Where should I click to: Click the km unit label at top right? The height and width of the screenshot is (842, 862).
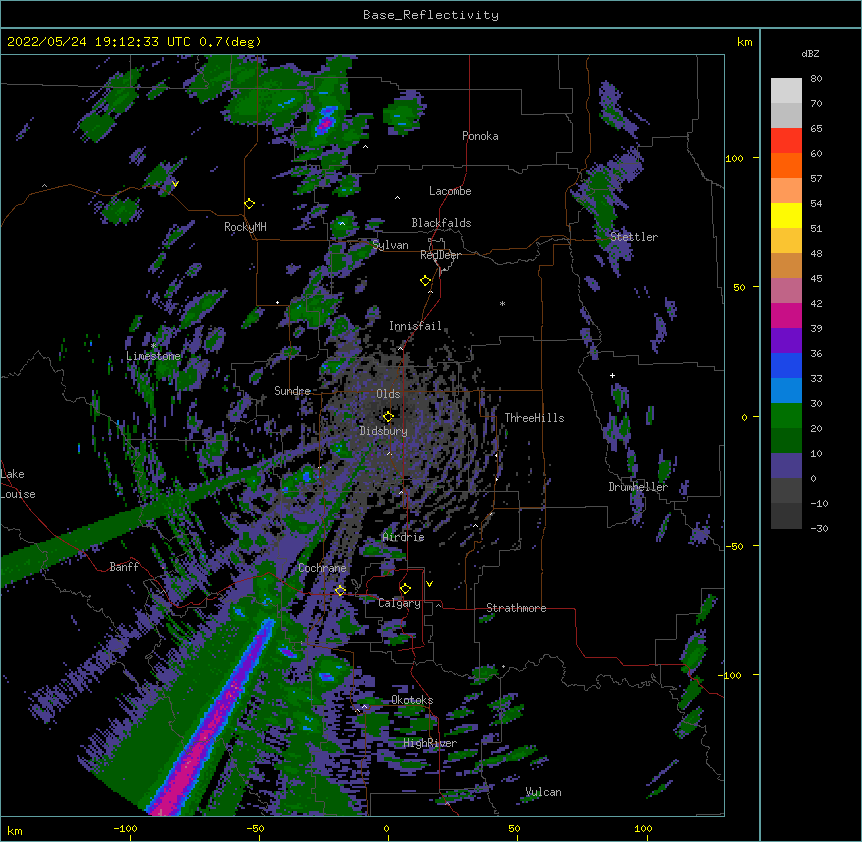744,42
